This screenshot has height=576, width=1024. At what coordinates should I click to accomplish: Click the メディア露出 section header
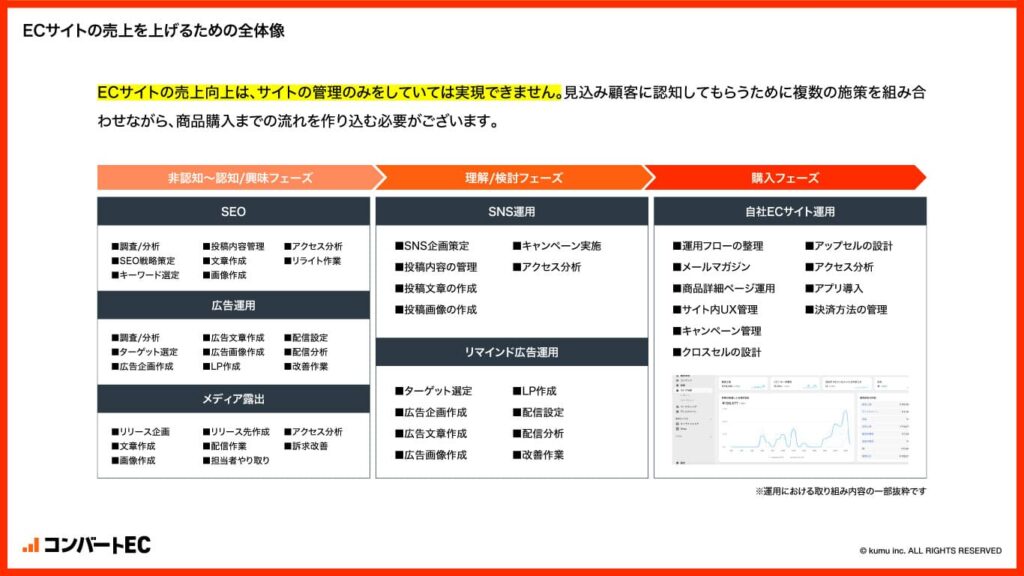tap(233, 399)
